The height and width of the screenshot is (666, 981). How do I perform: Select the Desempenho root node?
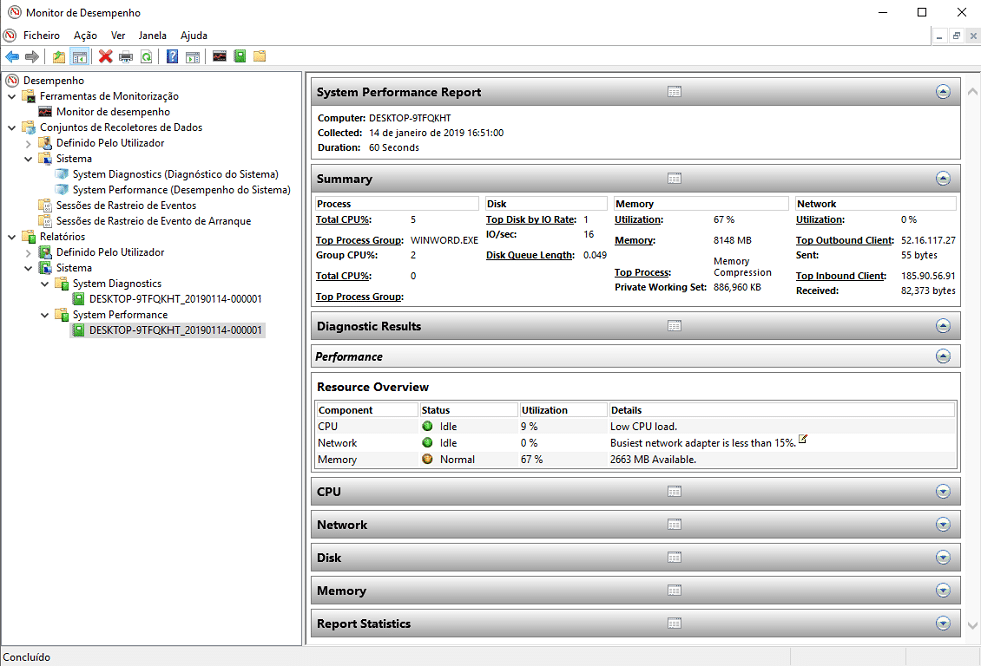click(x=53, y=81)
